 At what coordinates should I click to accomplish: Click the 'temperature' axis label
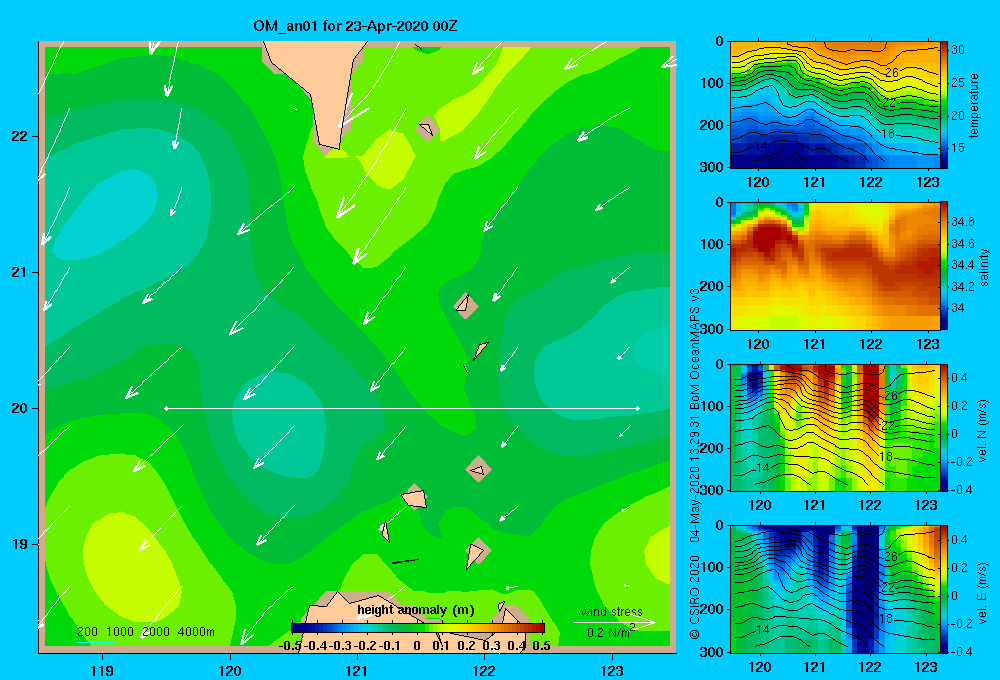tap(974, 105)
